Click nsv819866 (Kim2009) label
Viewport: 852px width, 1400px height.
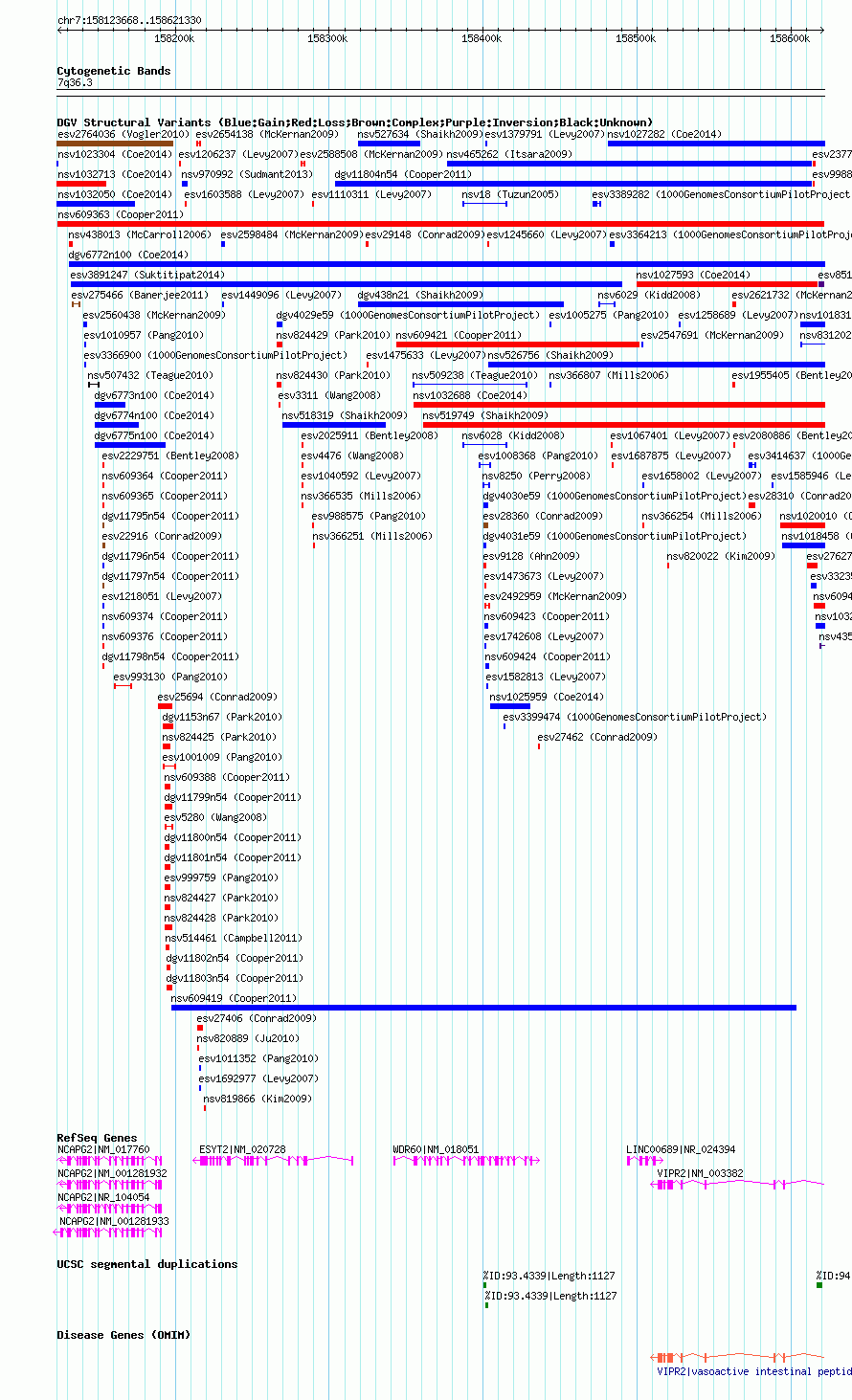(x=257, y=1099)
